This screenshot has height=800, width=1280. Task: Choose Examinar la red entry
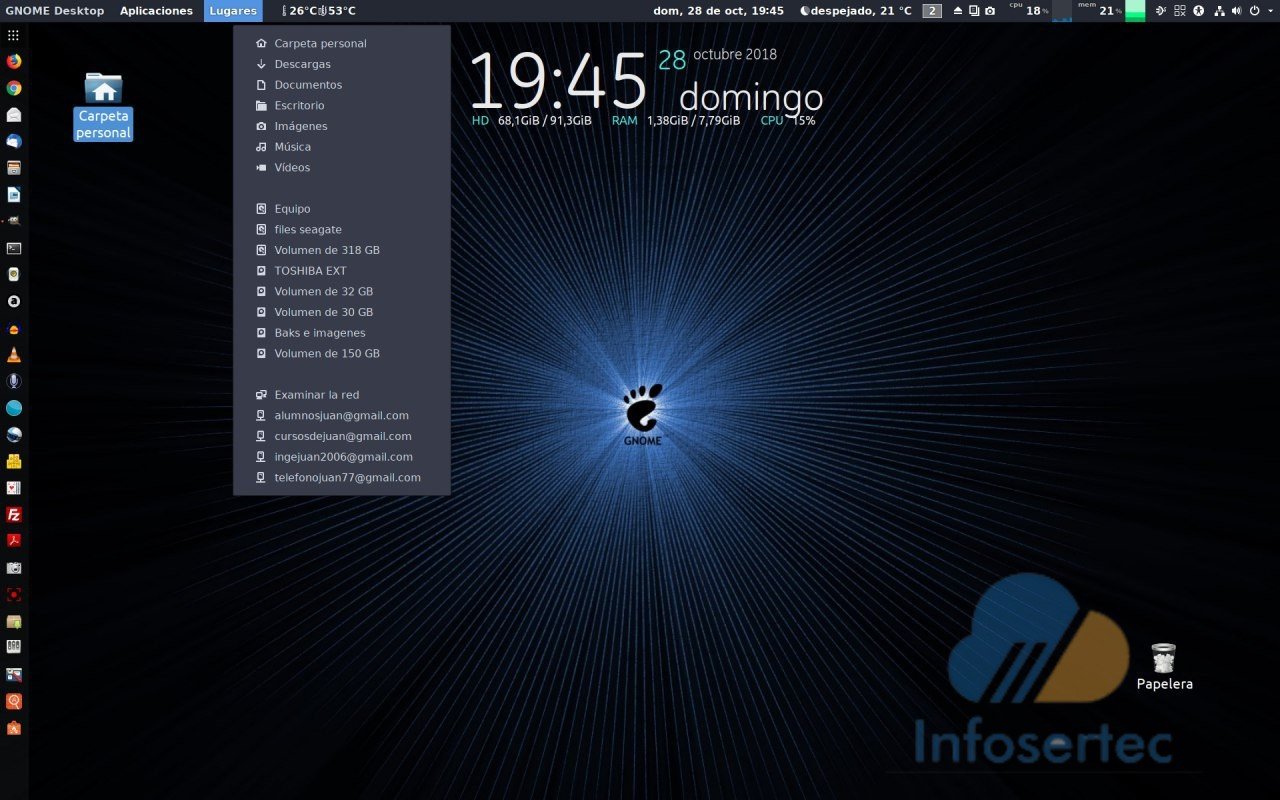[x=316, y=395]
